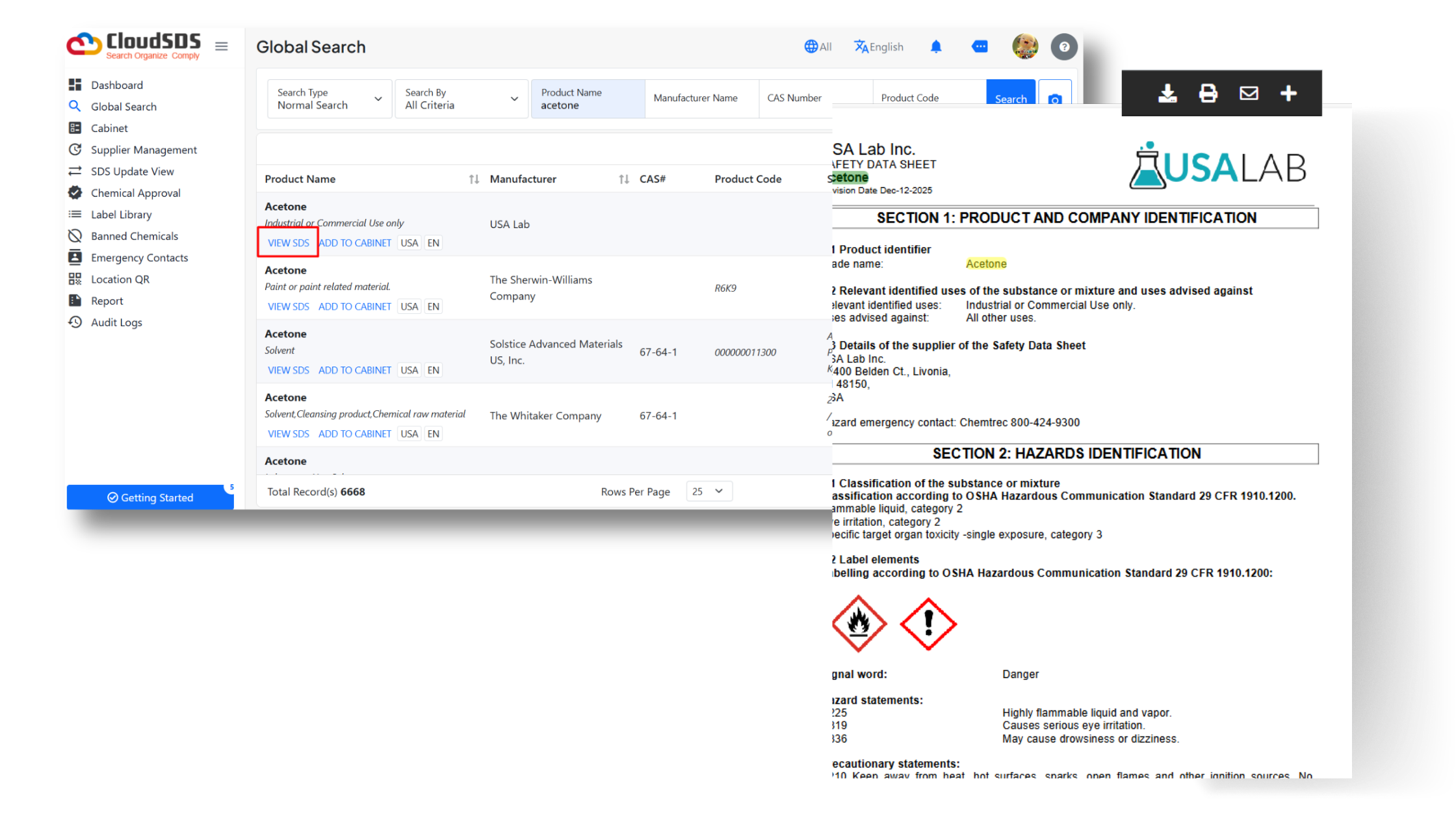Click the Product Code search field
The width and height of the screenshot is (1456, 819).
(x=929, y=98)
